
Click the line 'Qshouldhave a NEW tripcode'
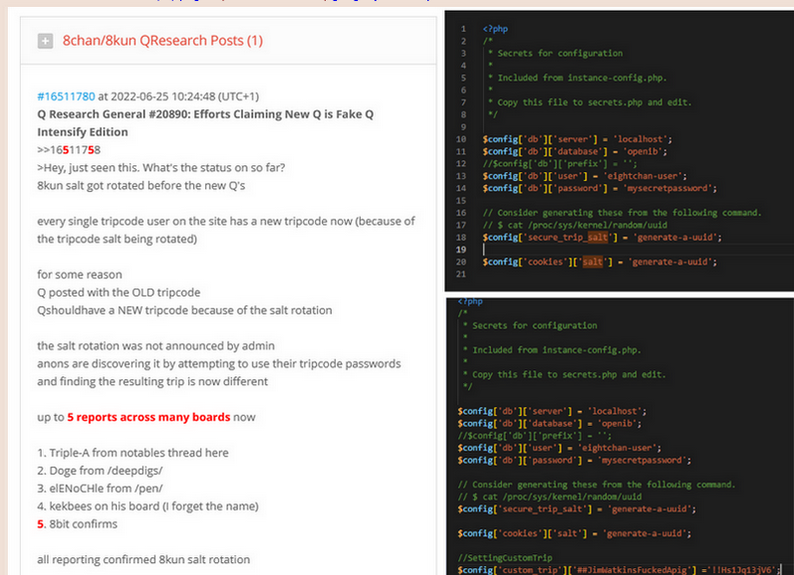coord(184,310)
